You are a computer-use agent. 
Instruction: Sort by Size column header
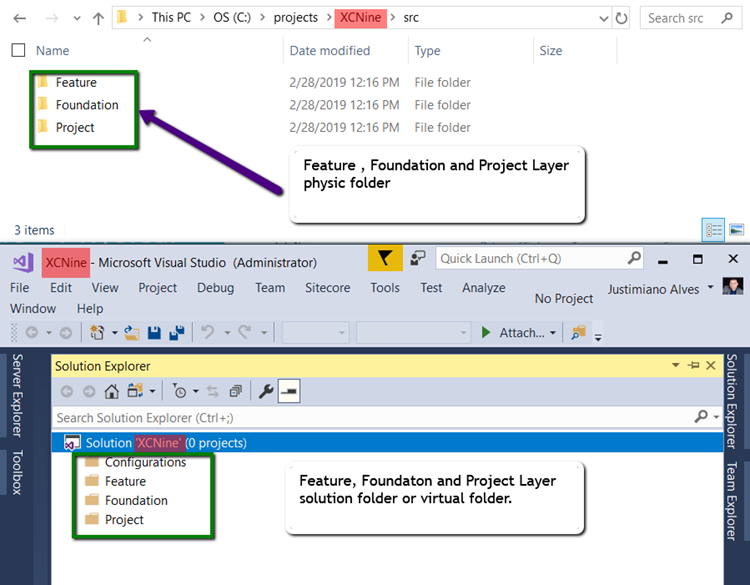551,51
